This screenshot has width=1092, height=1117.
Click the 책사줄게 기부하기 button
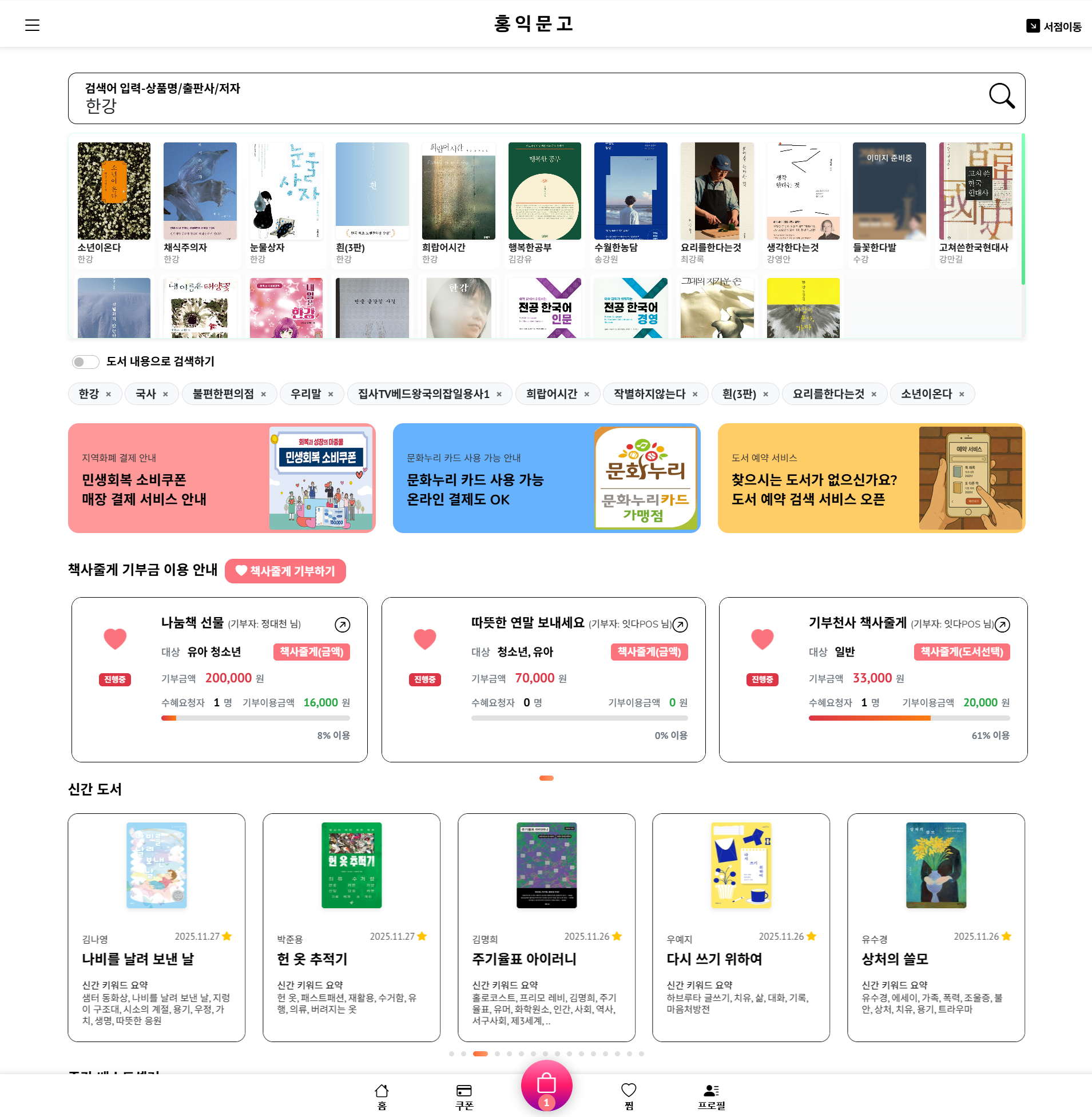(x=285, y=571)
